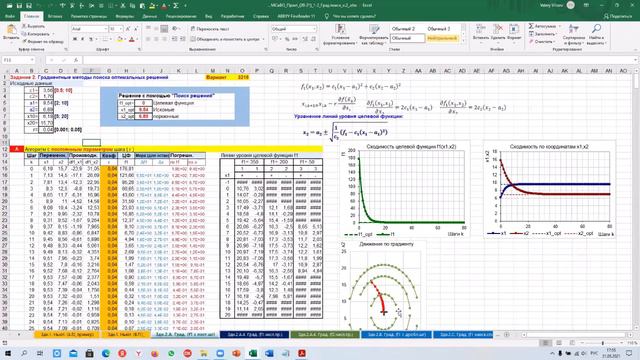Open Find and Select (Найти и выделить)
Screen dimensions: 640x360
pos(596,34)
